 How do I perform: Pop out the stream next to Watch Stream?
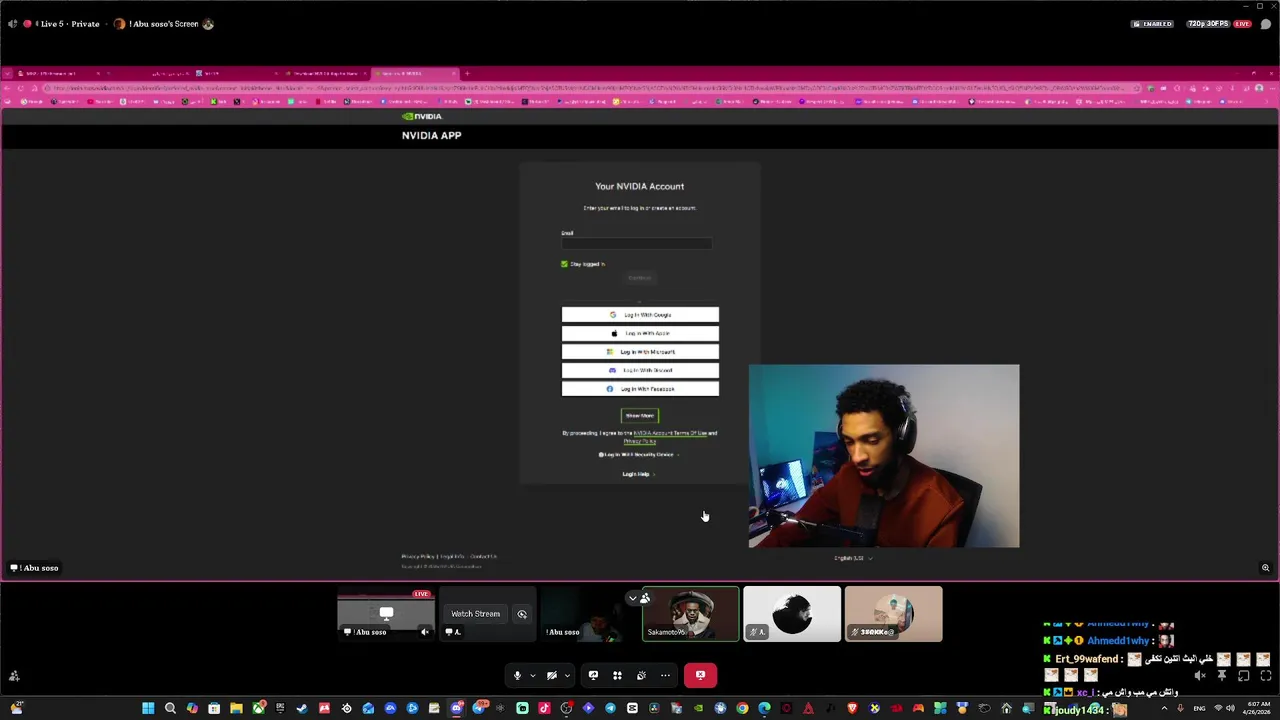(x=521, y=614)
